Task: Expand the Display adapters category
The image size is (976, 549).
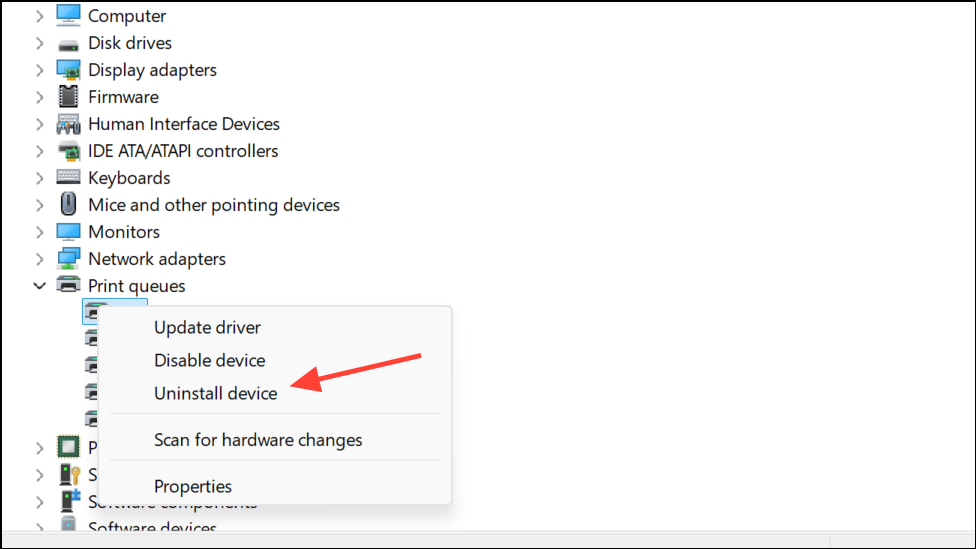Action: point(40,70)
